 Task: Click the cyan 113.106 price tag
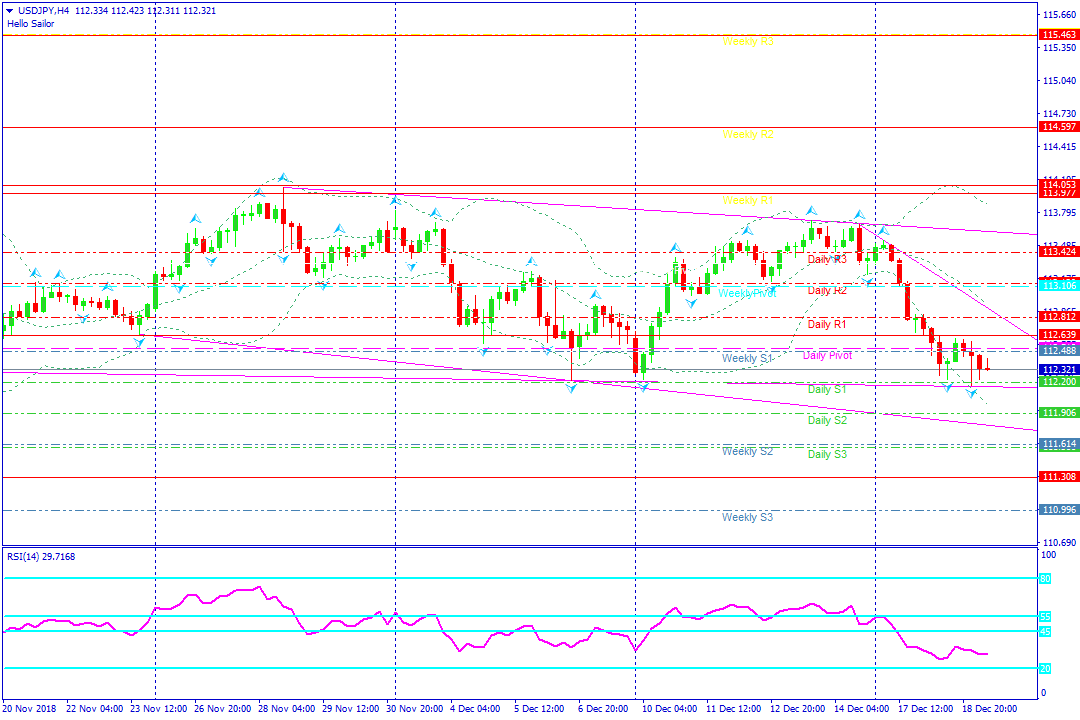click(x=1058, y=286)
